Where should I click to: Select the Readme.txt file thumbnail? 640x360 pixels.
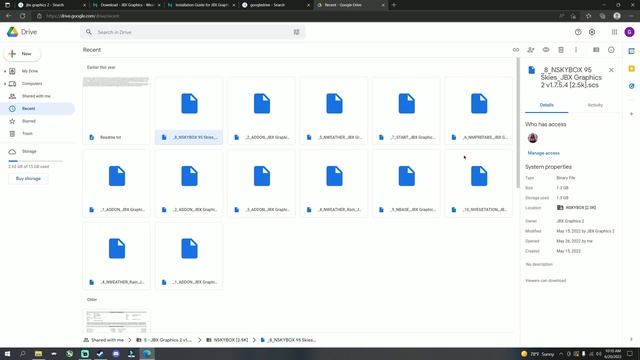[116, 111]
